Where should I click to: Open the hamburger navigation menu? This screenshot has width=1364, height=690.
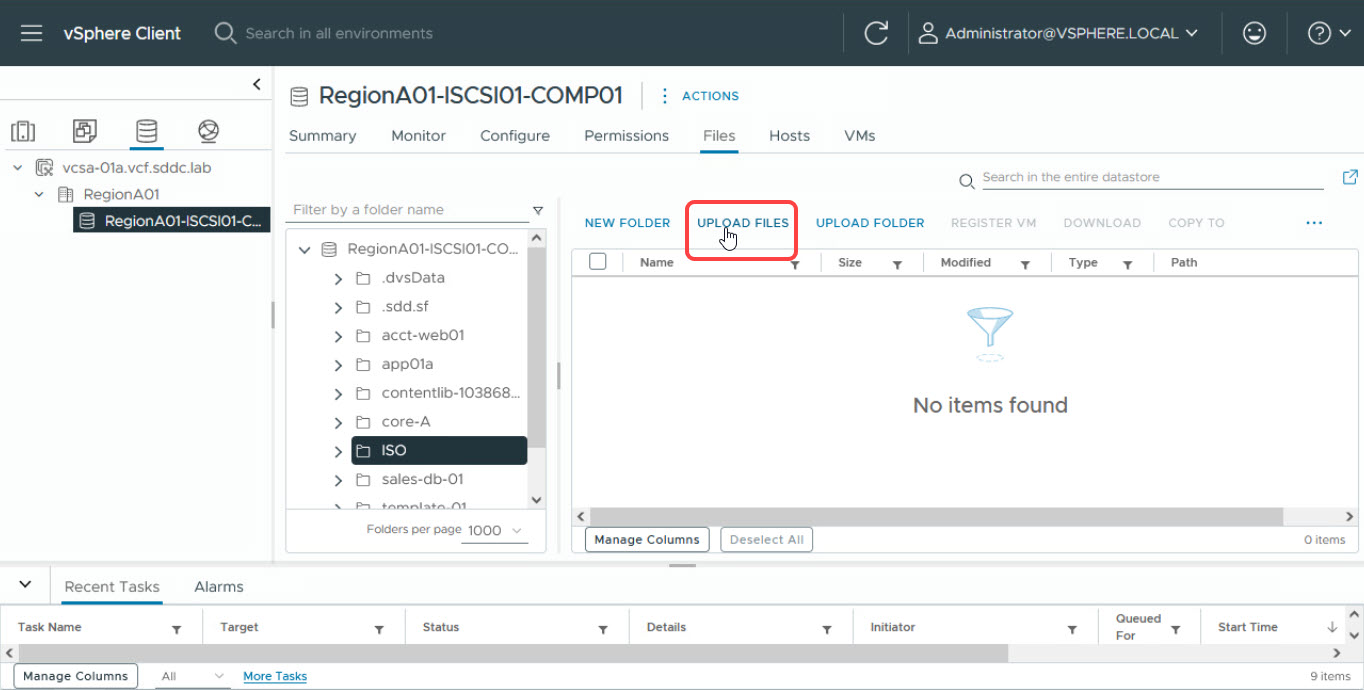31,33
